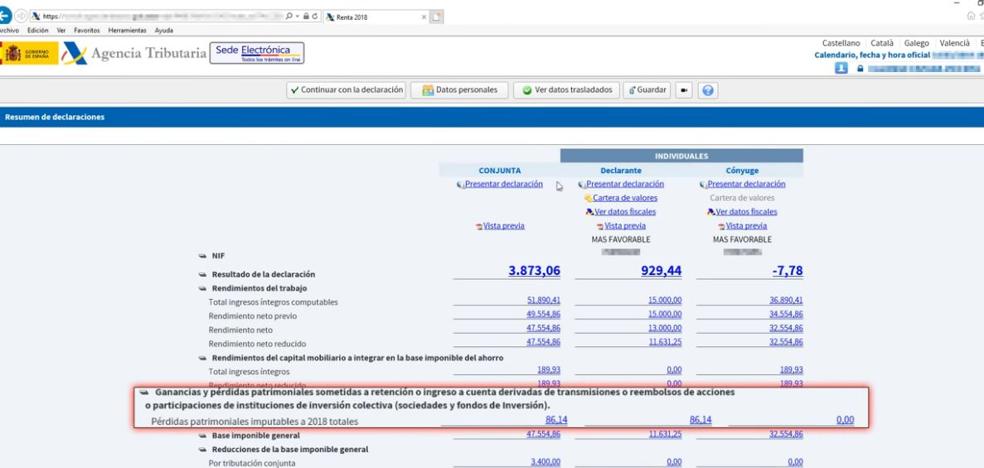Click the Gobierno de España logo
The height and width of the screenshot is (468, 984).
click(x=29, y=53)
